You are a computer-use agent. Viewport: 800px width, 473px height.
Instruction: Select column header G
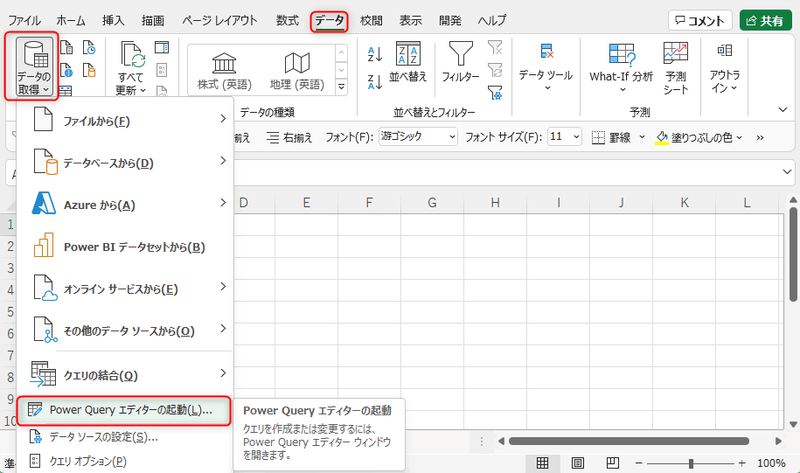432,203
